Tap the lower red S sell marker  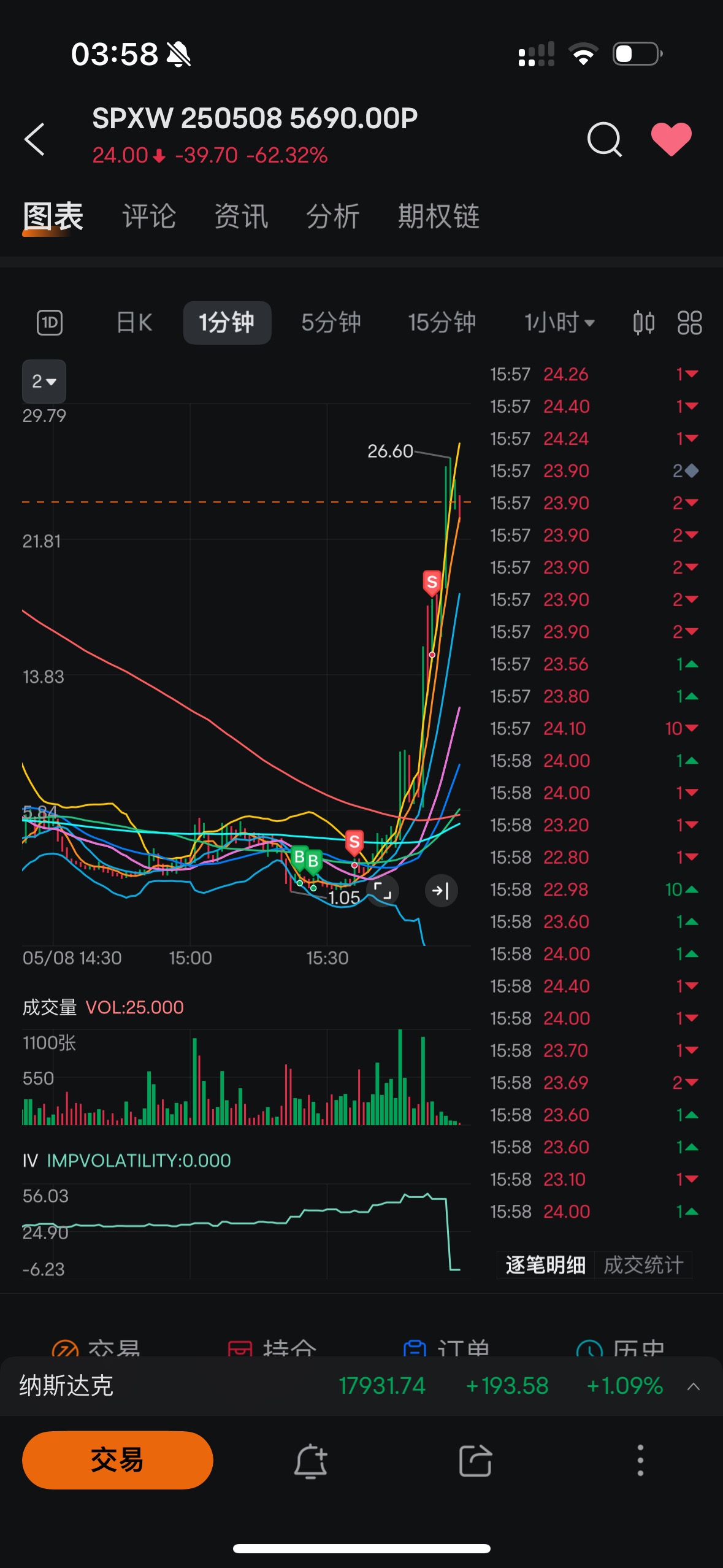tap(354, 843)
